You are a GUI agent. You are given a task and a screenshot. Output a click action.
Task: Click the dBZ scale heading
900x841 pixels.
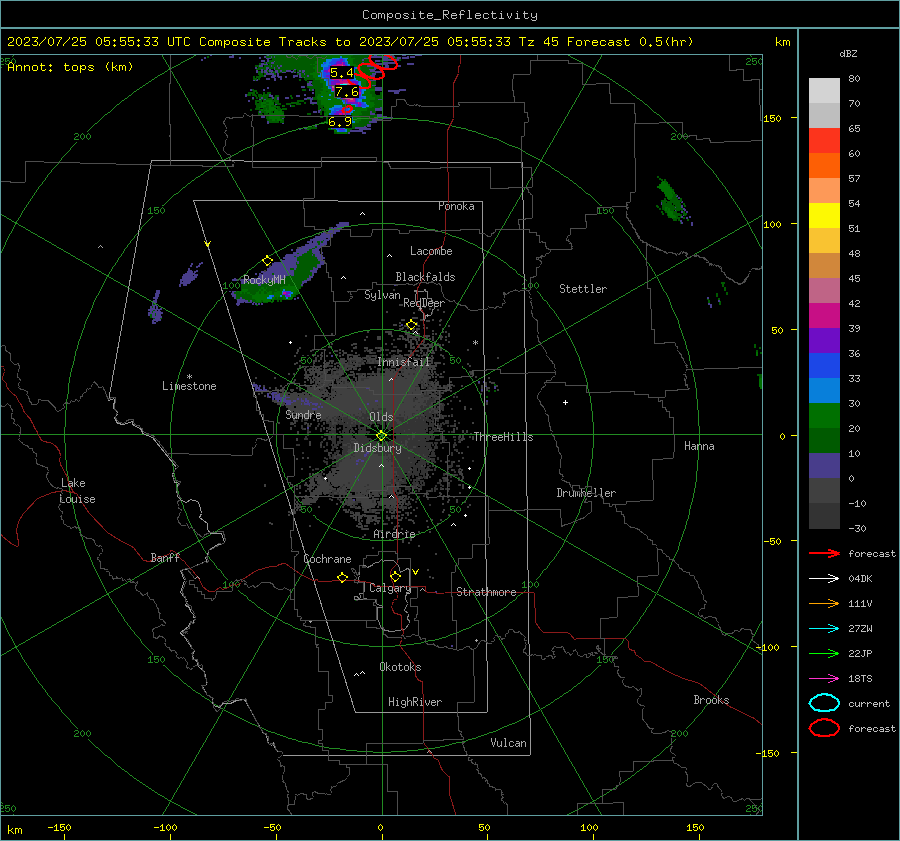point(848,53)
